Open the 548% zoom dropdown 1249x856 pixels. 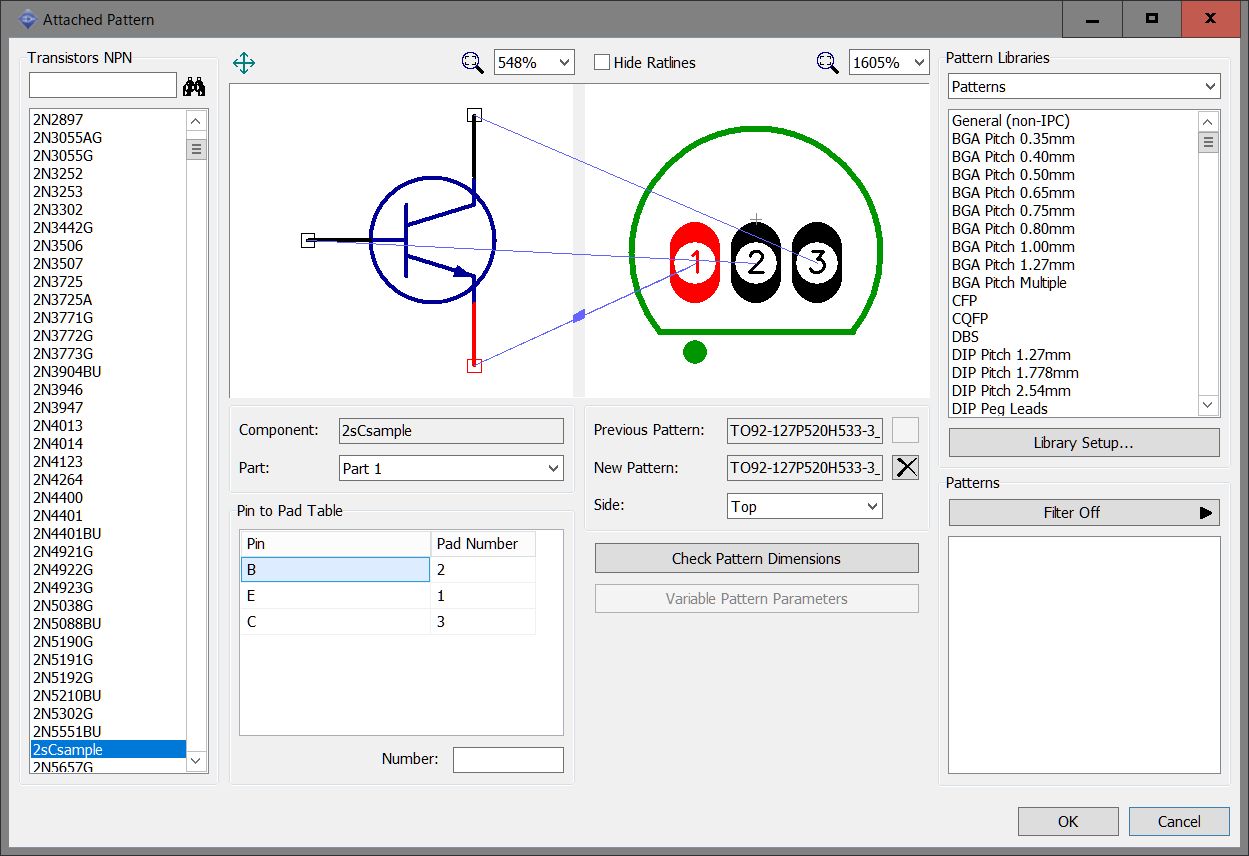534,62
